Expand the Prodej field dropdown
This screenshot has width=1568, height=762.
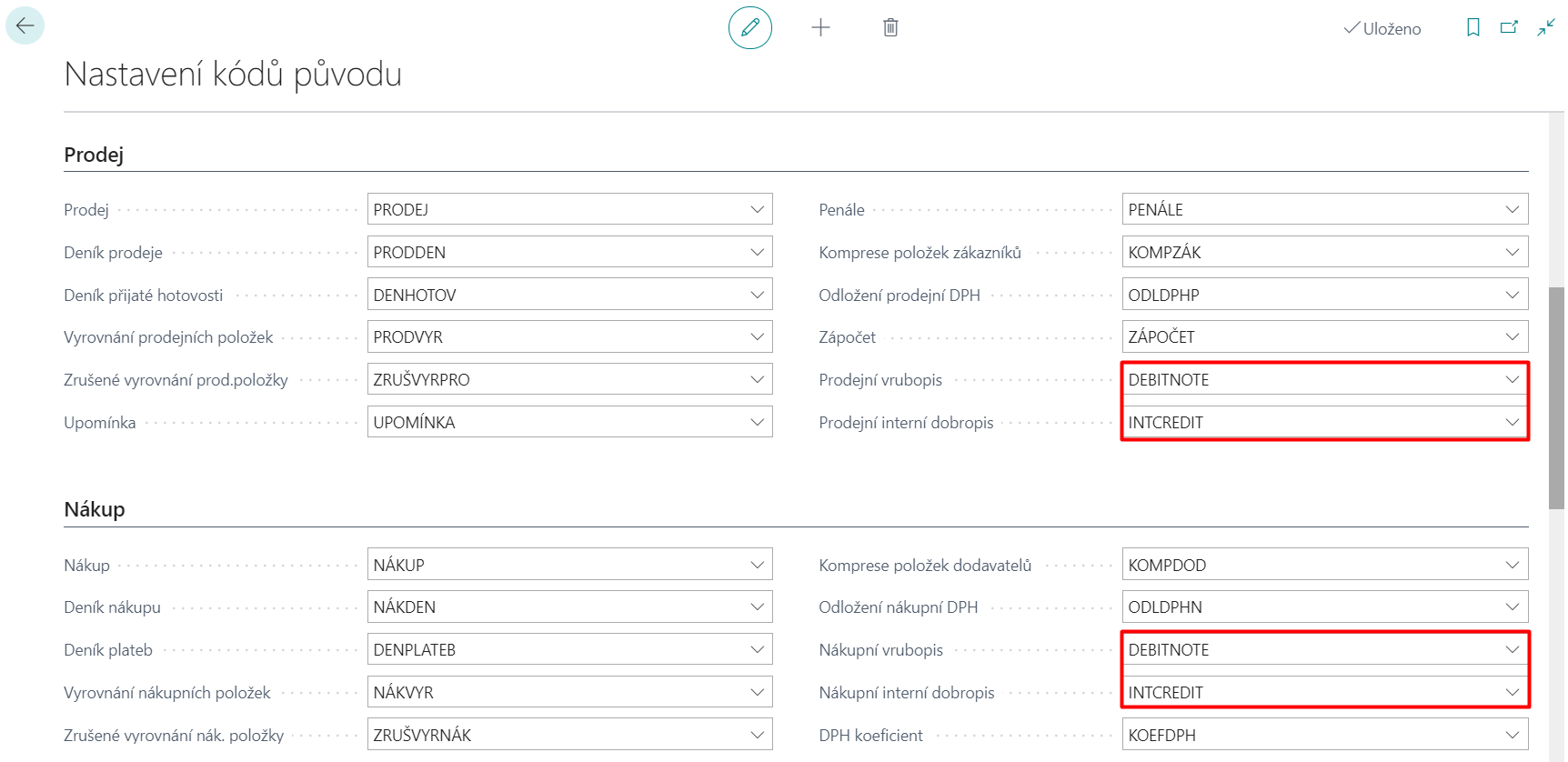pos(757,209)
